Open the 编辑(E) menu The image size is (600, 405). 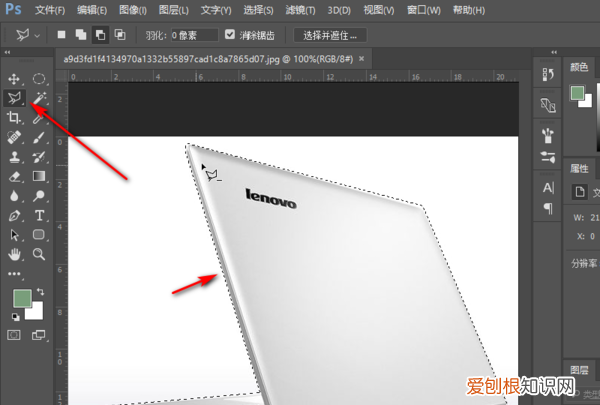pos(92,10)
